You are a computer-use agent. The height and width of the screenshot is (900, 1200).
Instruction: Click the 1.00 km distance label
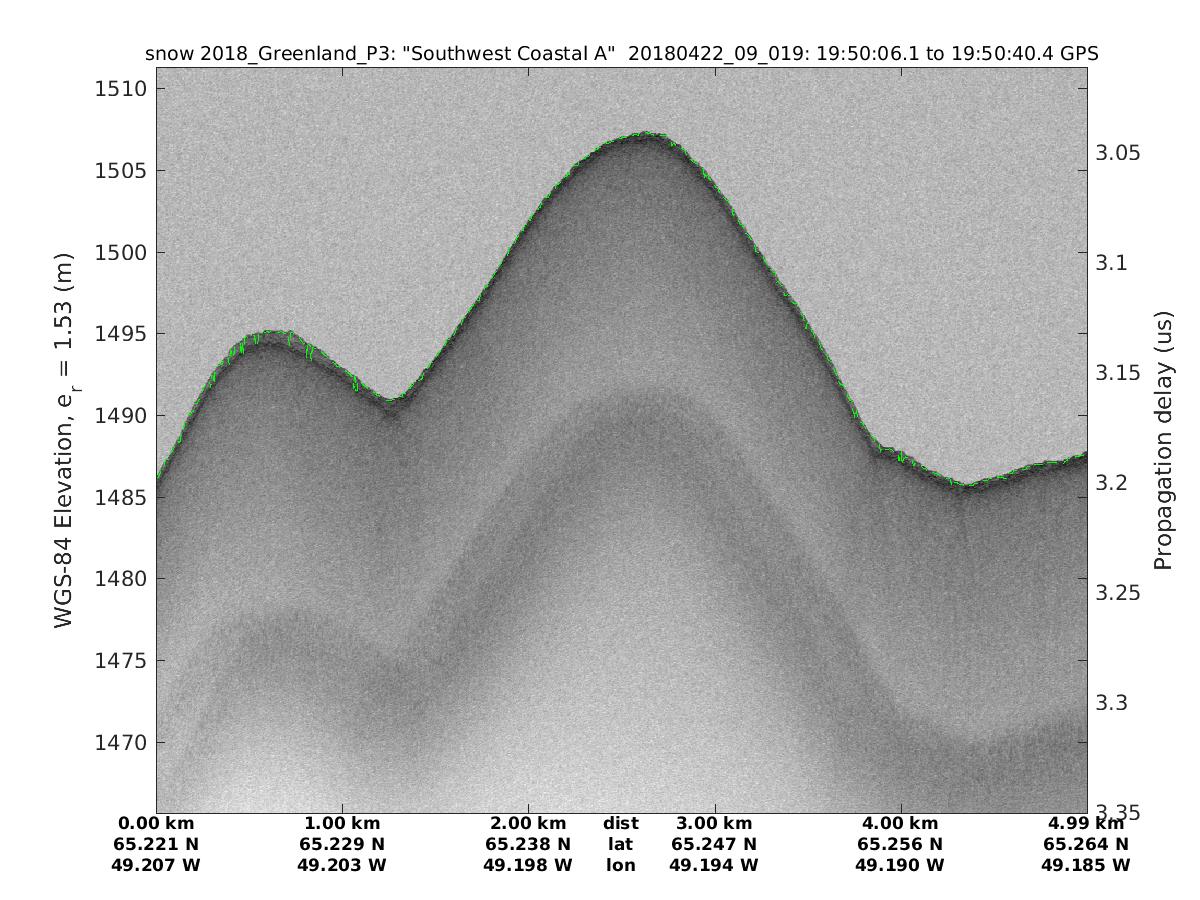[342, 824]
